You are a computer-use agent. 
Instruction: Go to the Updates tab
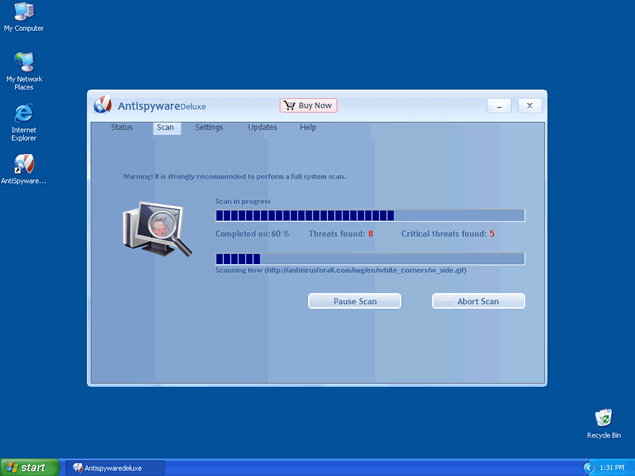[x=262, y=128]
